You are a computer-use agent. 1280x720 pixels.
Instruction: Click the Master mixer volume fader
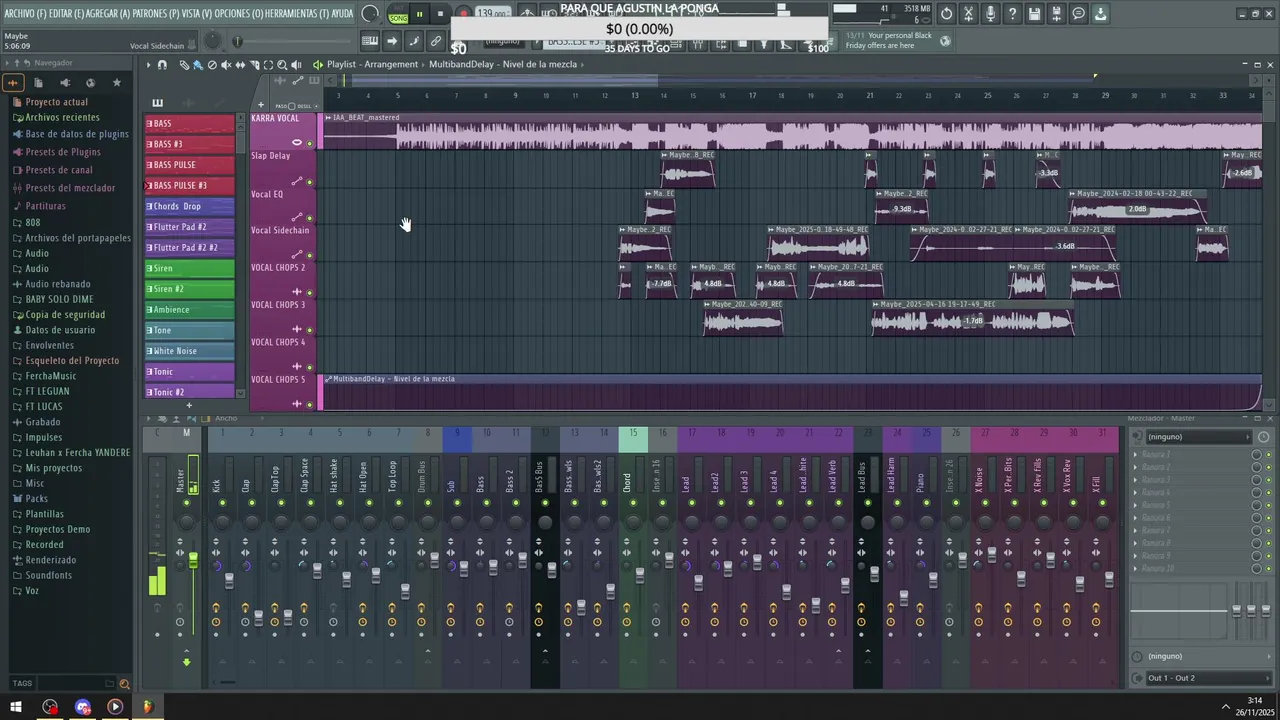(193, 559)
